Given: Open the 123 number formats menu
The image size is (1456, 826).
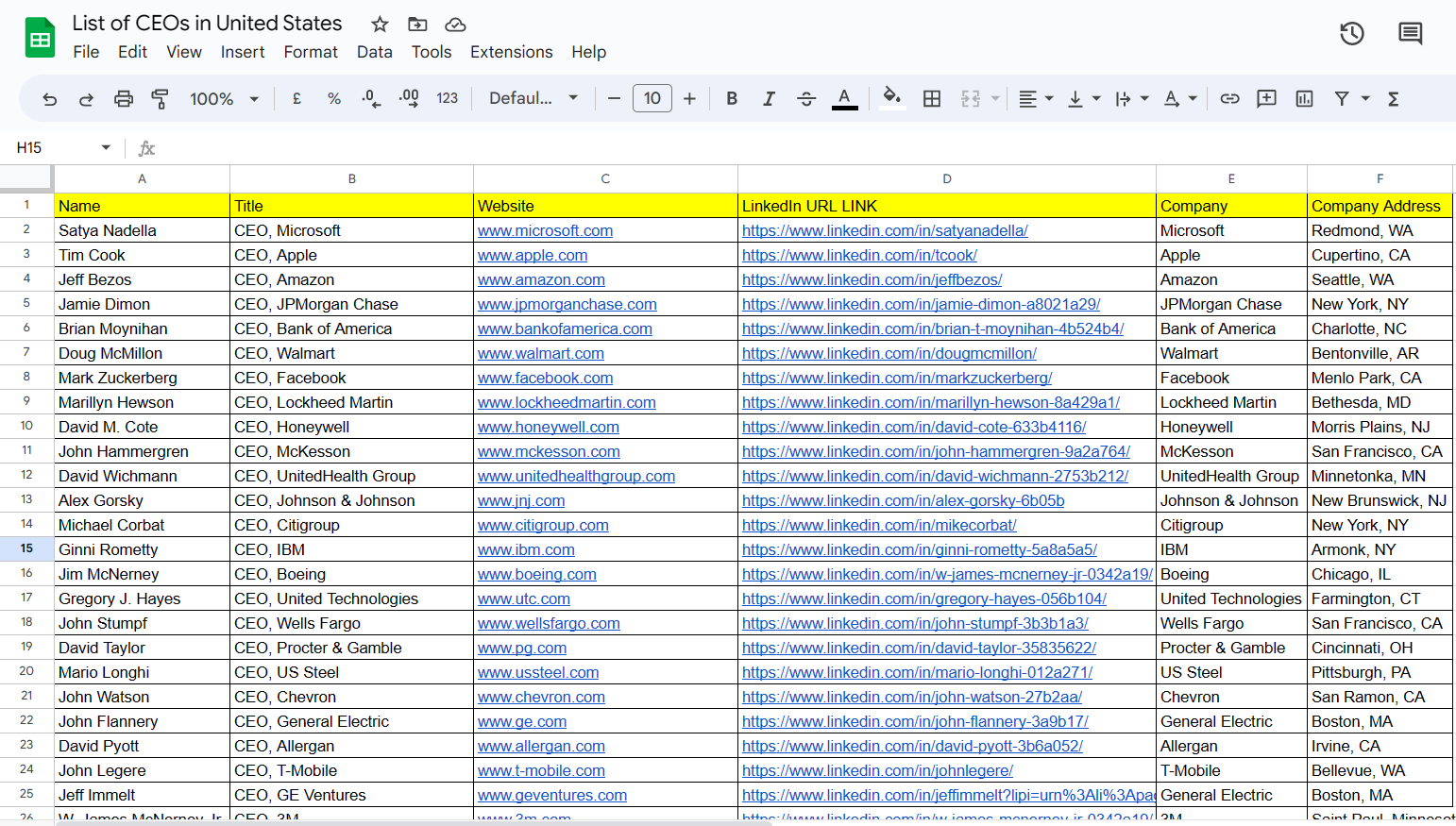Looking at the screenshot, I should click(448, 98).
